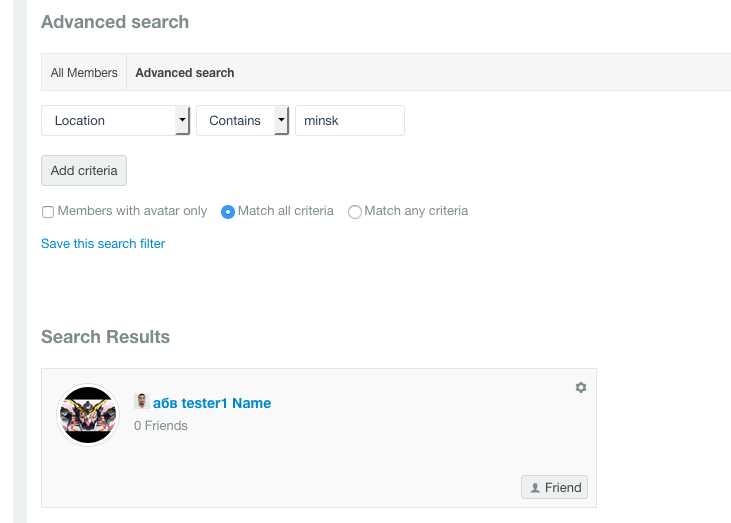This screenshot has width=731, height=523.
Task: Open the gear settings on the member card
Action: [x=580, y=387]
